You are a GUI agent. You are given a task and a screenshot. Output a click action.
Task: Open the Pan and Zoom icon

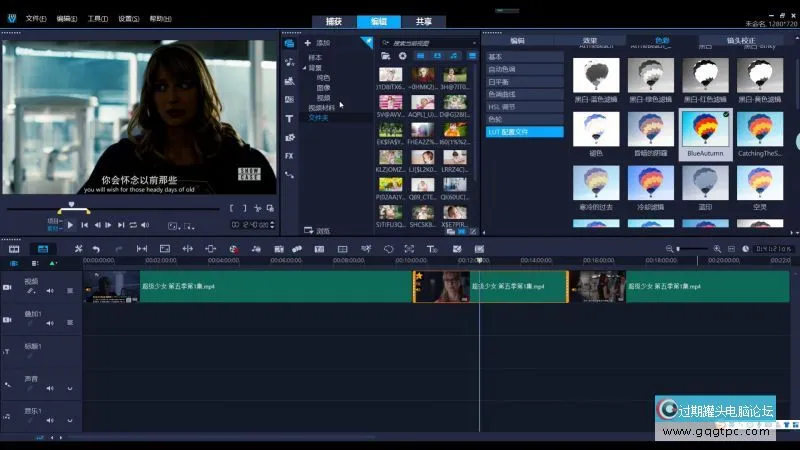tap(409, 249)
